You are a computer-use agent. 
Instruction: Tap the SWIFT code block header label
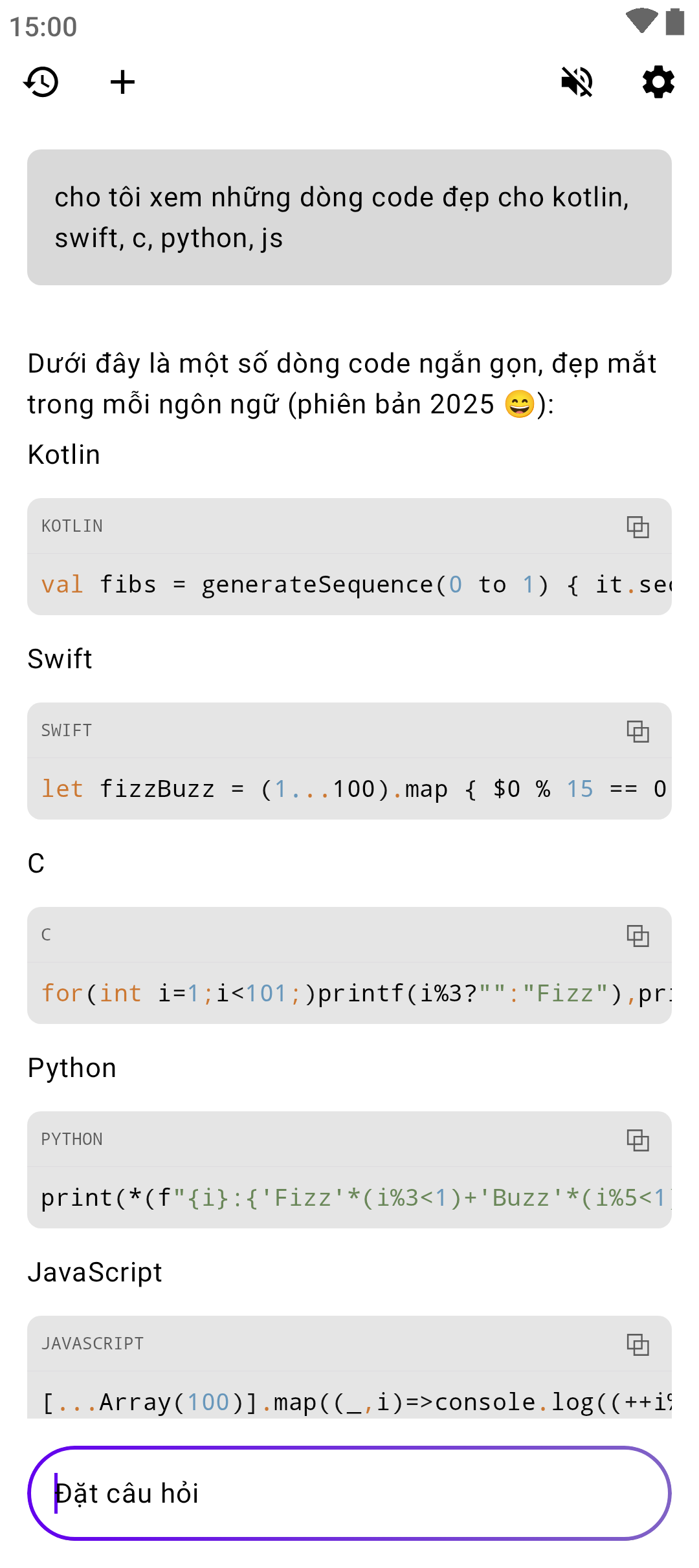67,730
